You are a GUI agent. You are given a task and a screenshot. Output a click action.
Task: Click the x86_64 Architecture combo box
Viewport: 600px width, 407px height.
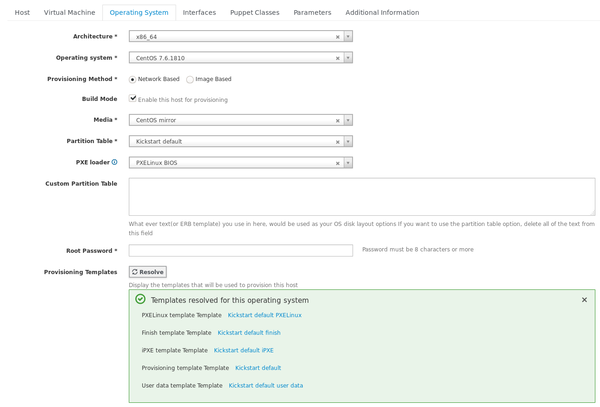(241, 36)
